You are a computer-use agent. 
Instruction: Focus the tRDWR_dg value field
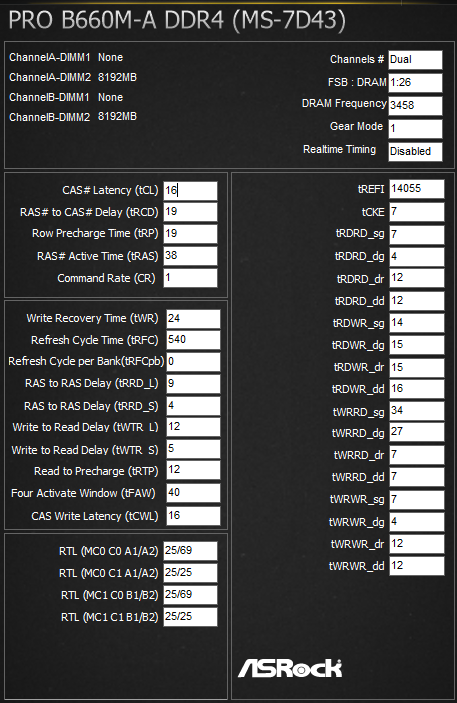pyautogui.click(x=417, y=345)
